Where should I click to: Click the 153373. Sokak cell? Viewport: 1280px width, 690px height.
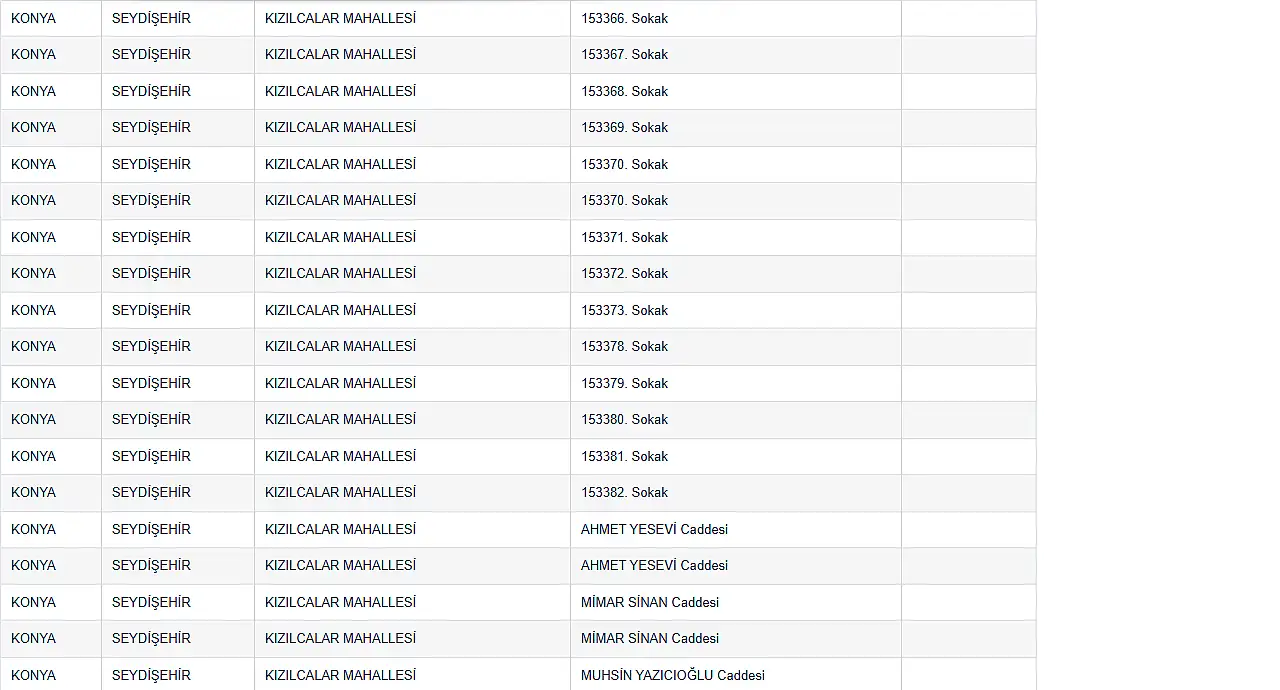[624, 310]
